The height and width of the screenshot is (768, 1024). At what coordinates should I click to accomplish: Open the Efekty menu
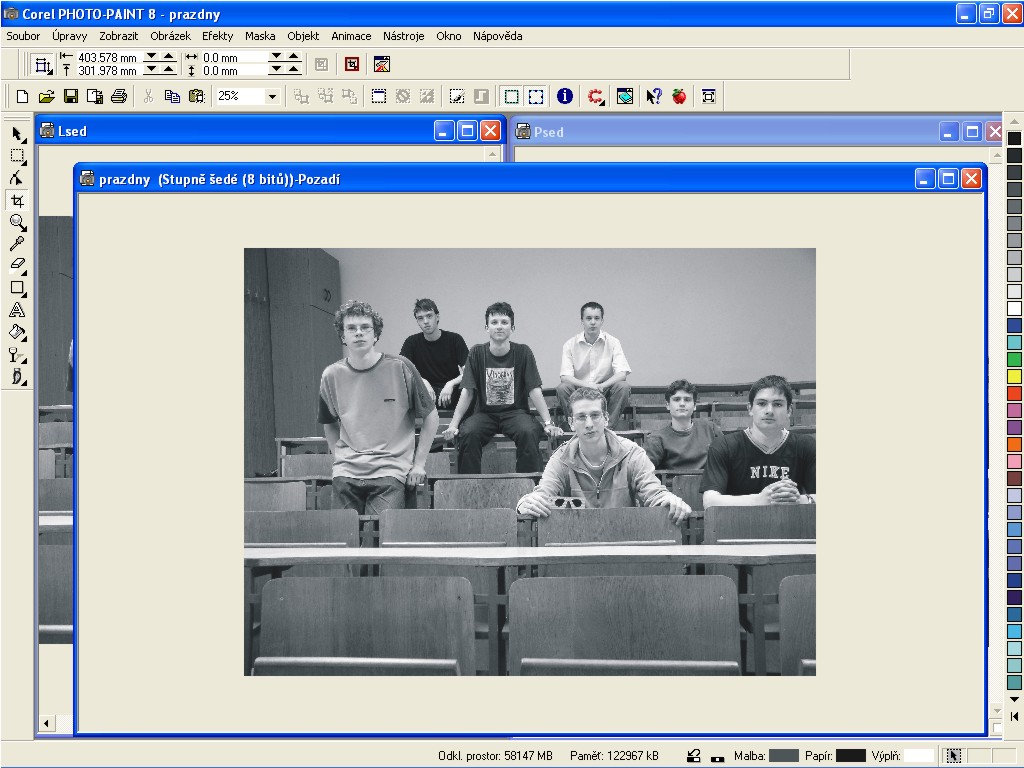217,36
